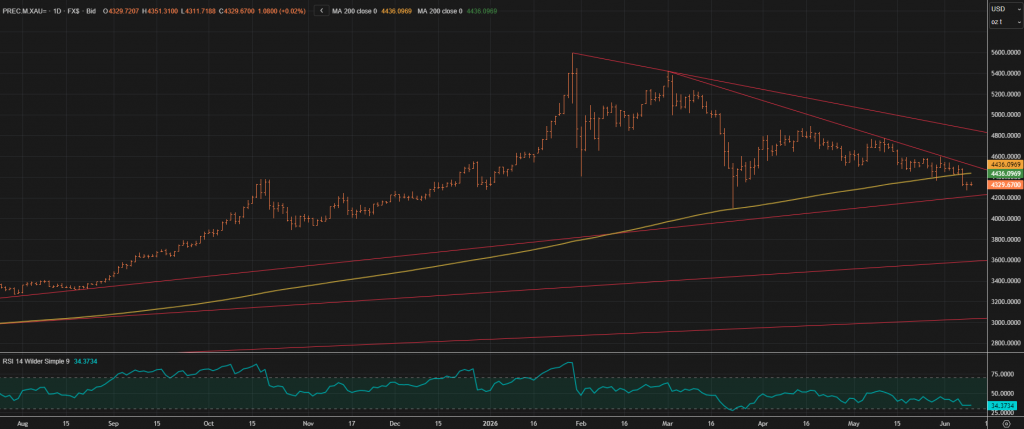
Task: Click the green 4436.0969 price axis tag
Action: pos(1006,174)
